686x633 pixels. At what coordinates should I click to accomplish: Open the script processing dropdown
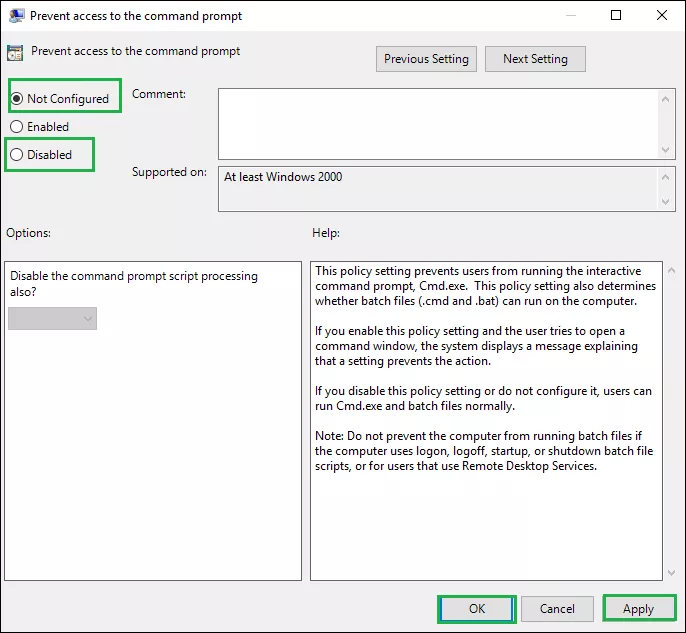52,318
